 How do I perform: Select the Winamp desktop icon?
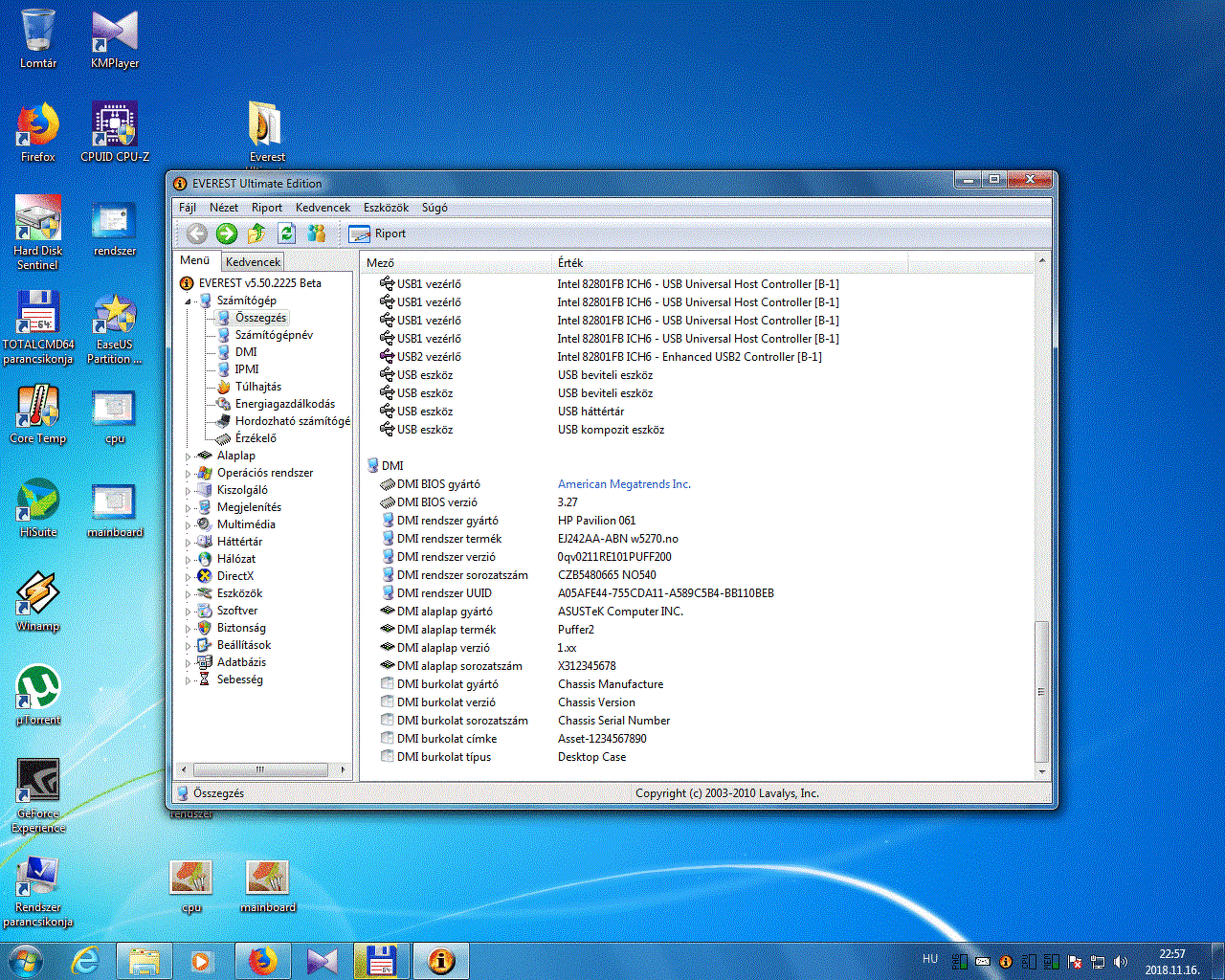coord(38,601)
